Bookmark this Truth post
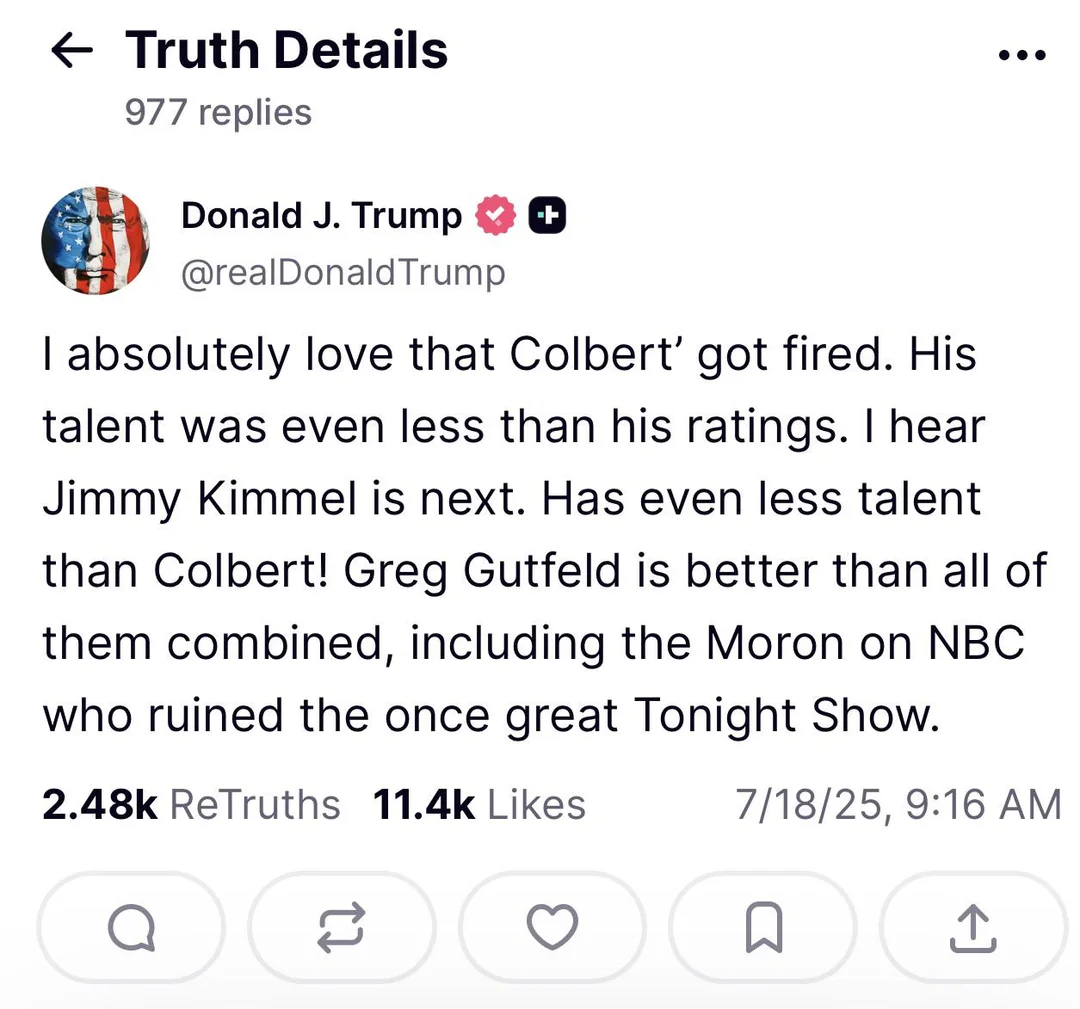The width and height of the screenshot is (1080, 1009). (x=763, y=928)
